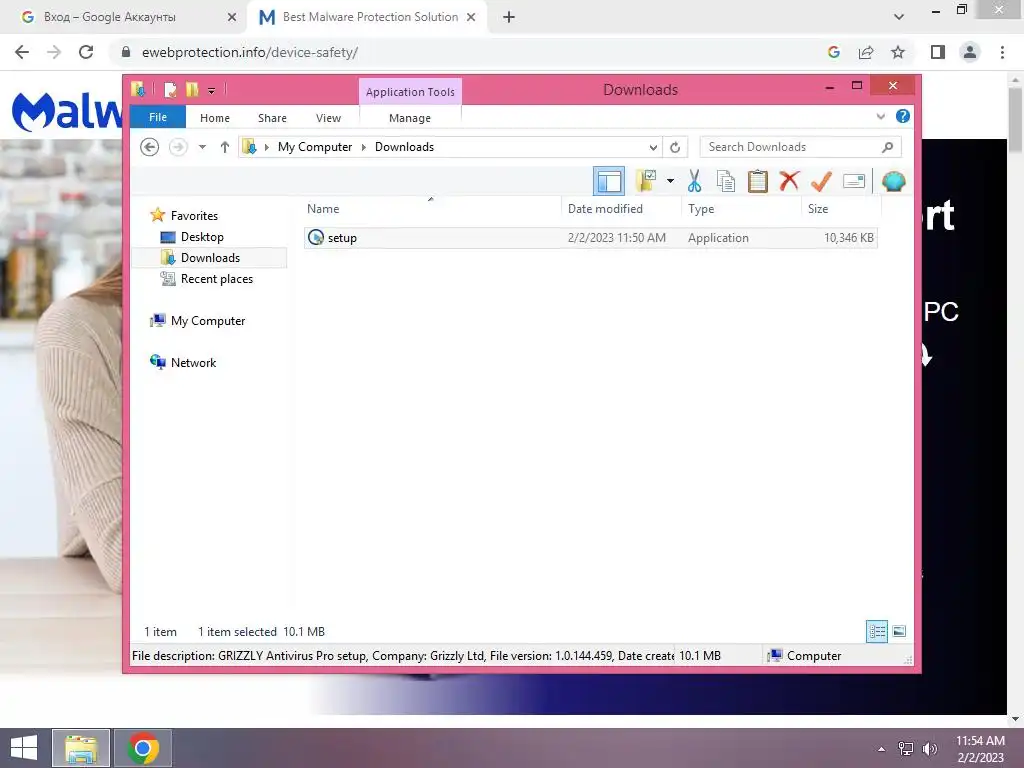Switch to the Share ribbon tab
Screen dimensions: 1024x768
pos(272,118)
